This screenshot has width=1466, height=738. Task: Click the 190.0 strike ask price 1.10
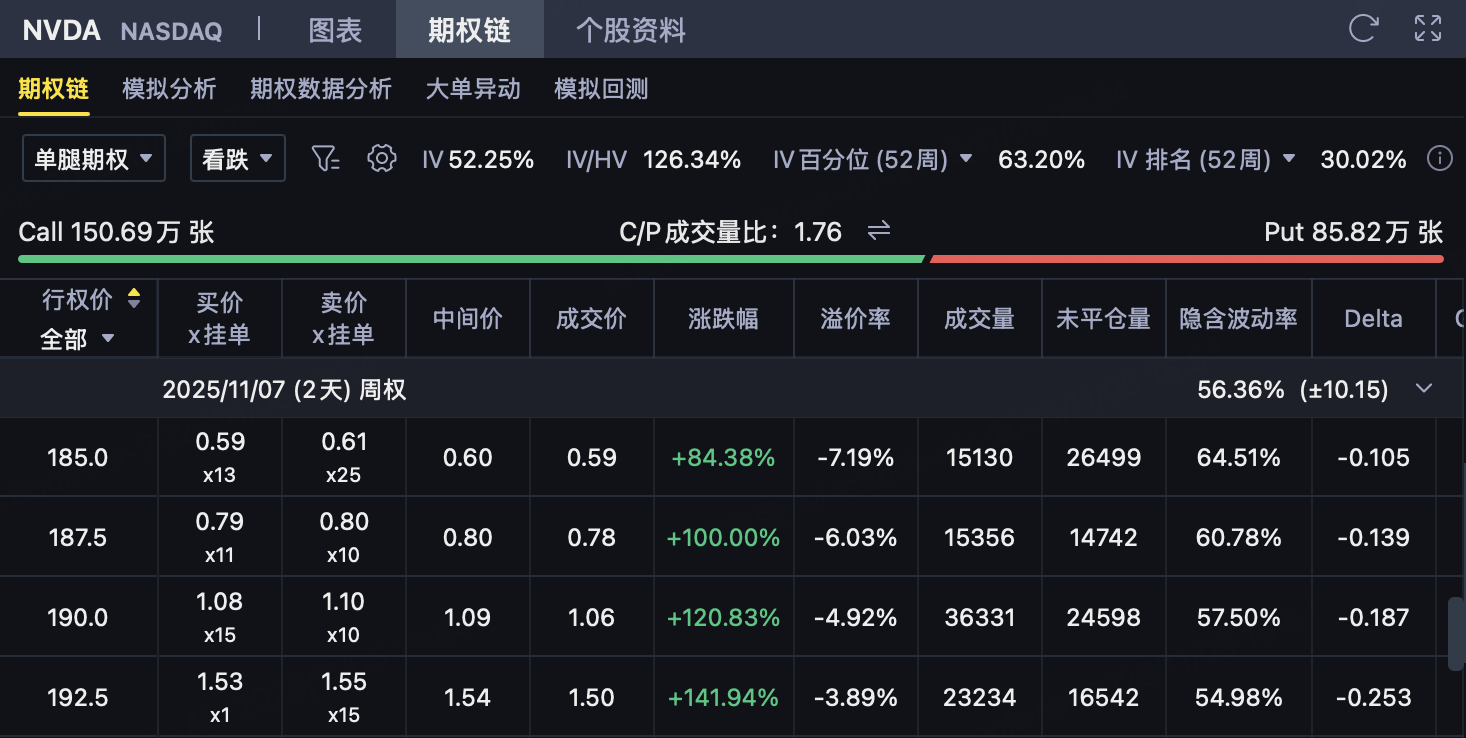coord(343,603)
